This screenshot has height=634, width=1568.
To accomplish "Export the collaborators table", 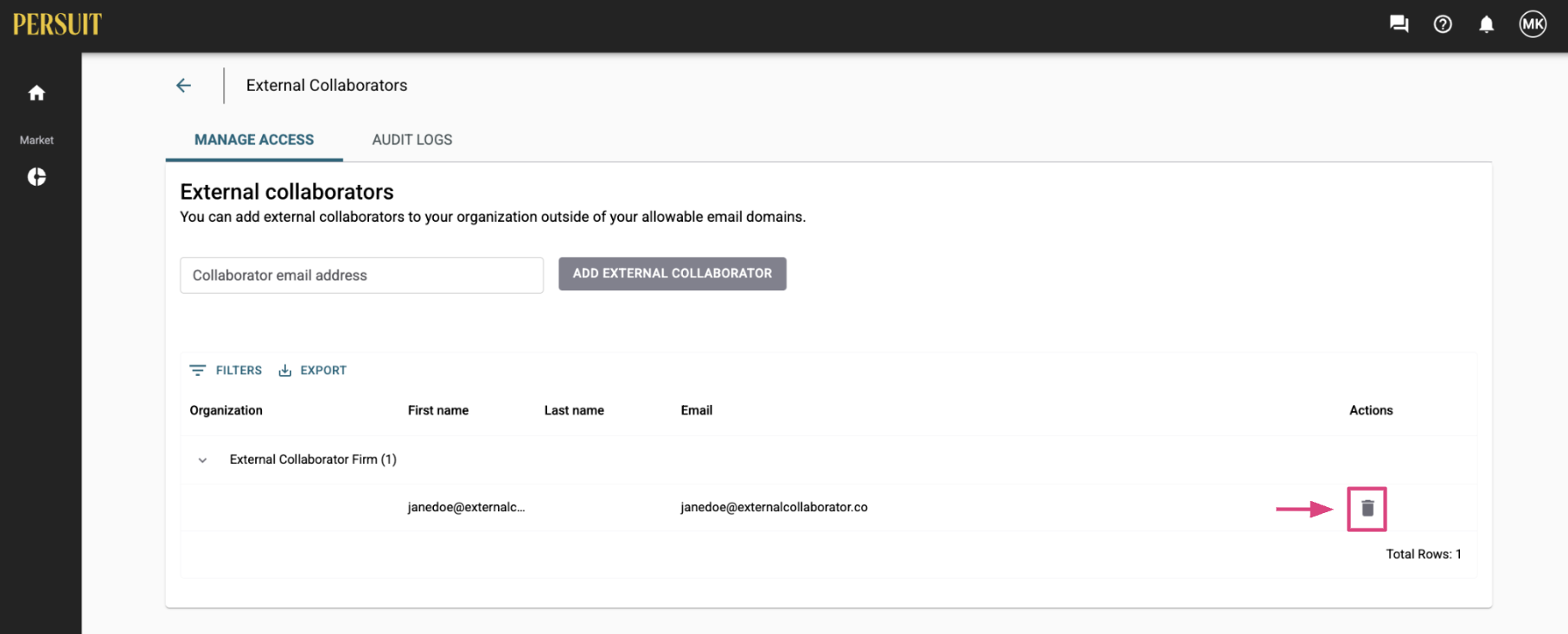I will pos(312,370).
